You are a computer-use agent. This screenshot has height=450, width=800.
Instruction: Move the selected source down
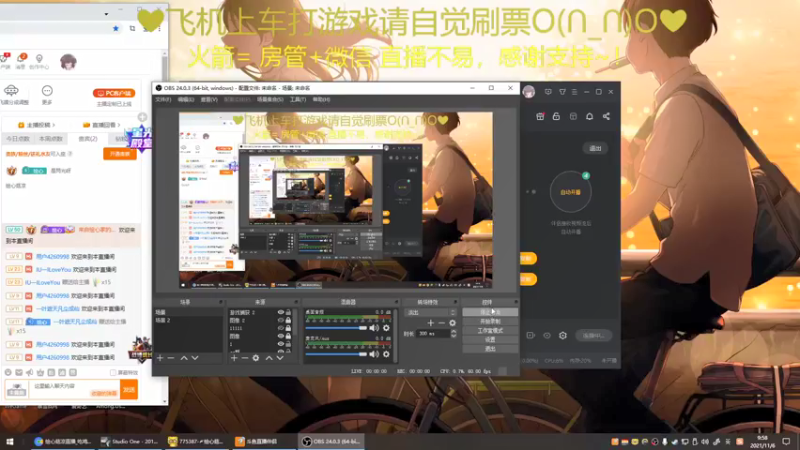[280, 358]
